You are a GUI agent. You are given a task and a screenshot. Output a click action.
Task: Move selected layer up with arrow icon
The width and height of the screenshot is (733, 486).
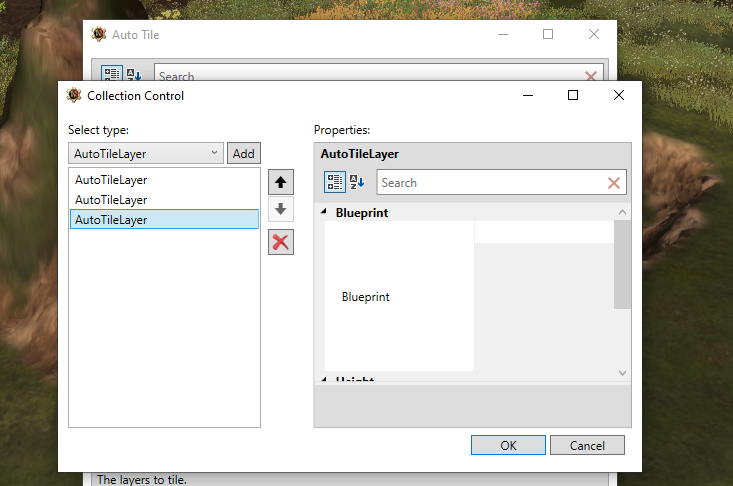click(280, 182)
